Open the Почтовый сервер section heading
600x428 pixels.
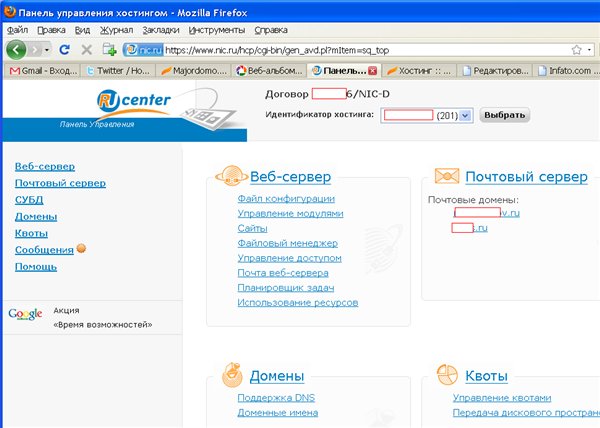tap(526, 177)
